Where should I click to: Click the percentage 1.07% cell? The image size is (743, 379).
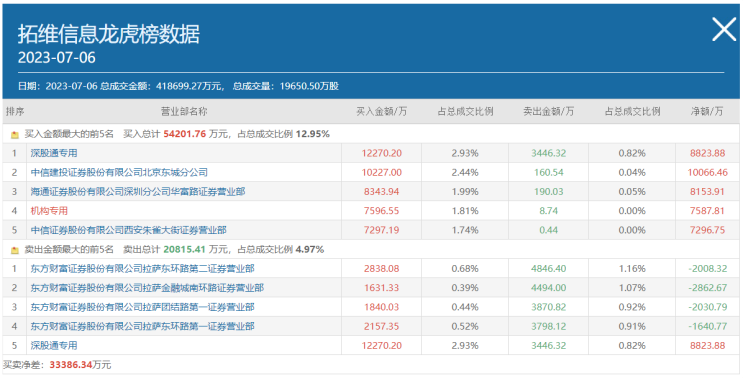click(x=632, y=288)
